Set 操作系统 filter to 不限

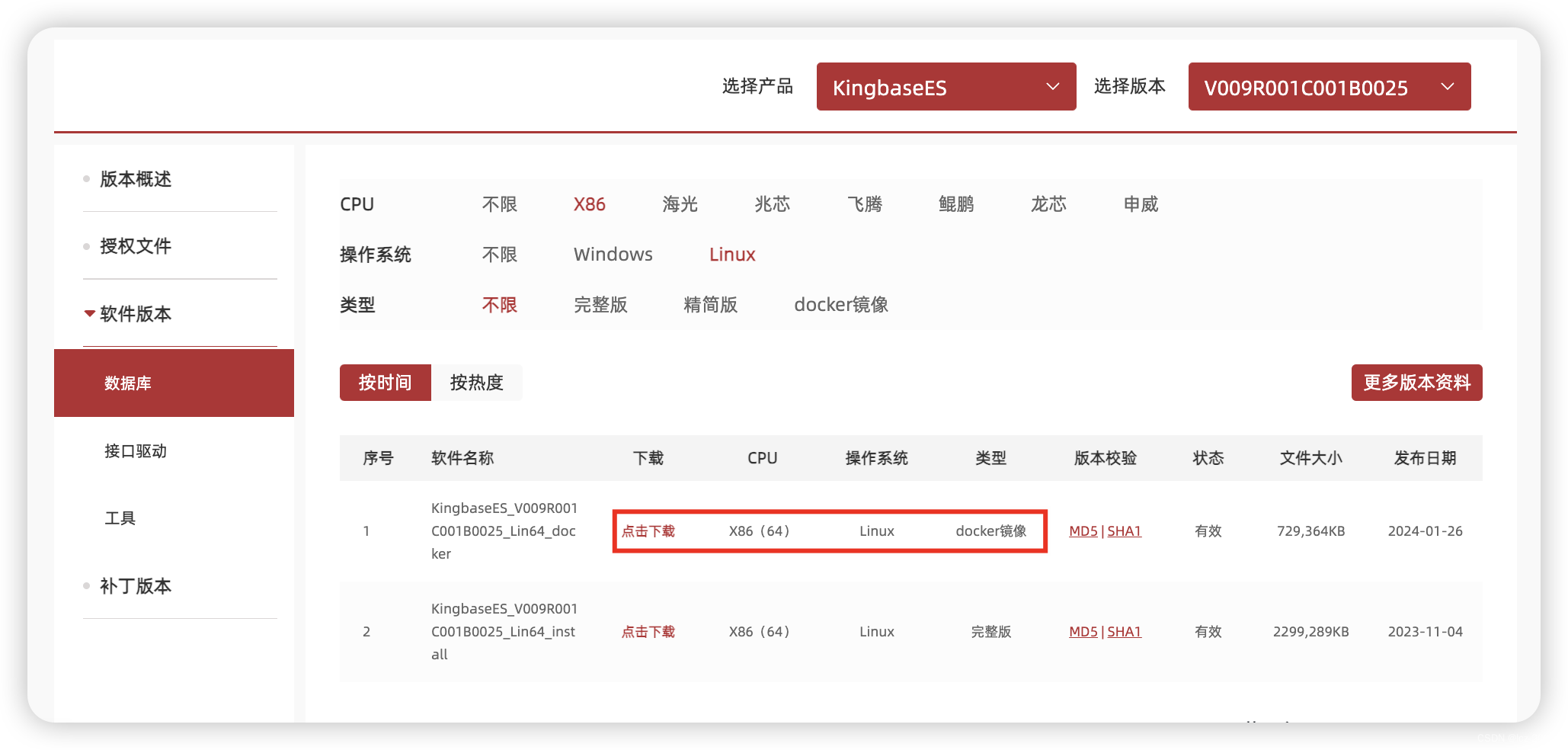(x=500, y=255)
